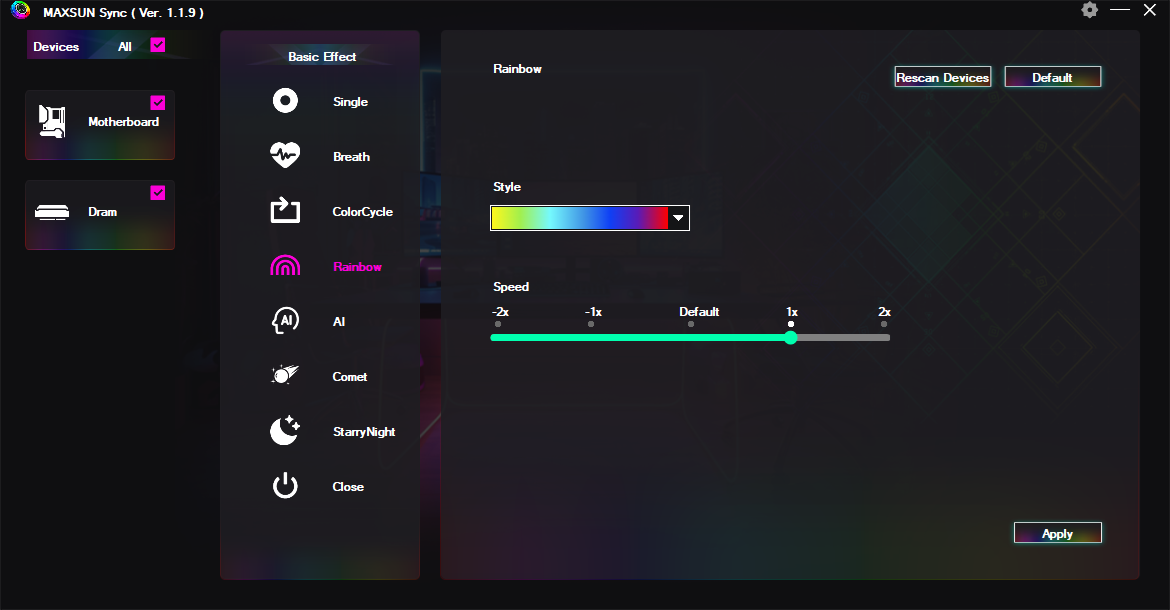
Task: Set speed to Default marker
Action: point(691,324)
